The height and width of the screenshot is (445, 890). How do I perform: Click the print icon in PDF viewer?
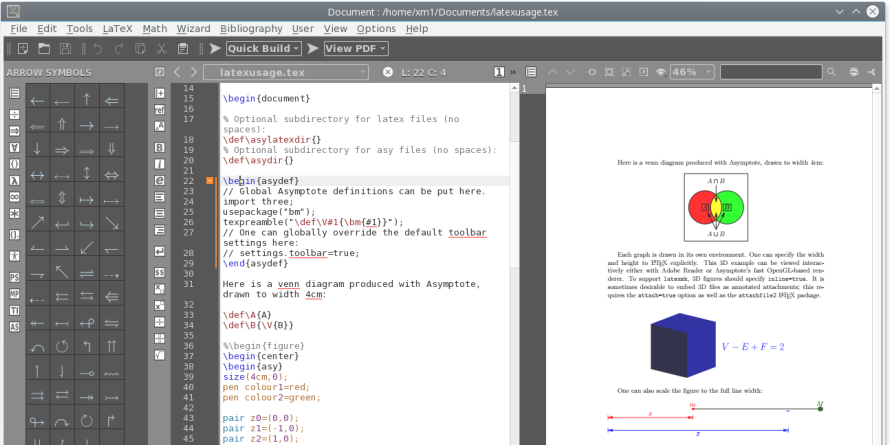pyautogui.click(x=854, y=72)
